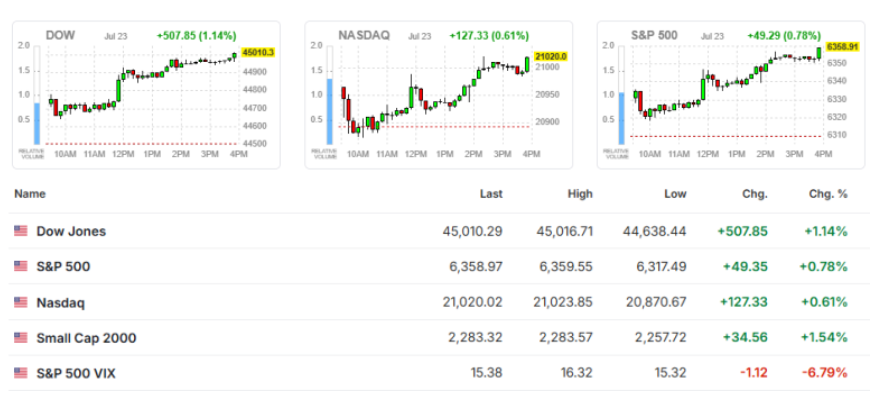887x397 pixels.
Task: Click the 45010.3 price label on DOW chart
Action: coord(258,53)
